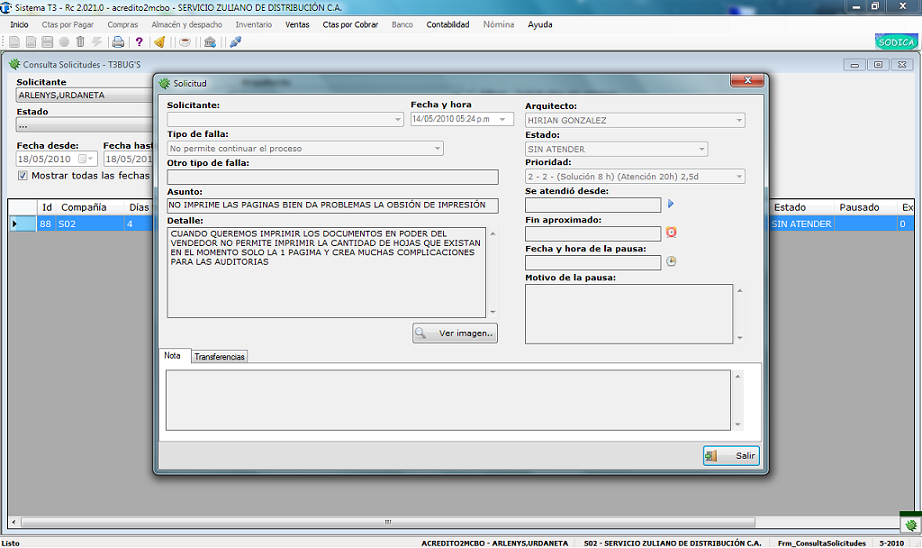
Task: Click the blue play arrow beside Se atendió desde
Action: tap(671, 203)
